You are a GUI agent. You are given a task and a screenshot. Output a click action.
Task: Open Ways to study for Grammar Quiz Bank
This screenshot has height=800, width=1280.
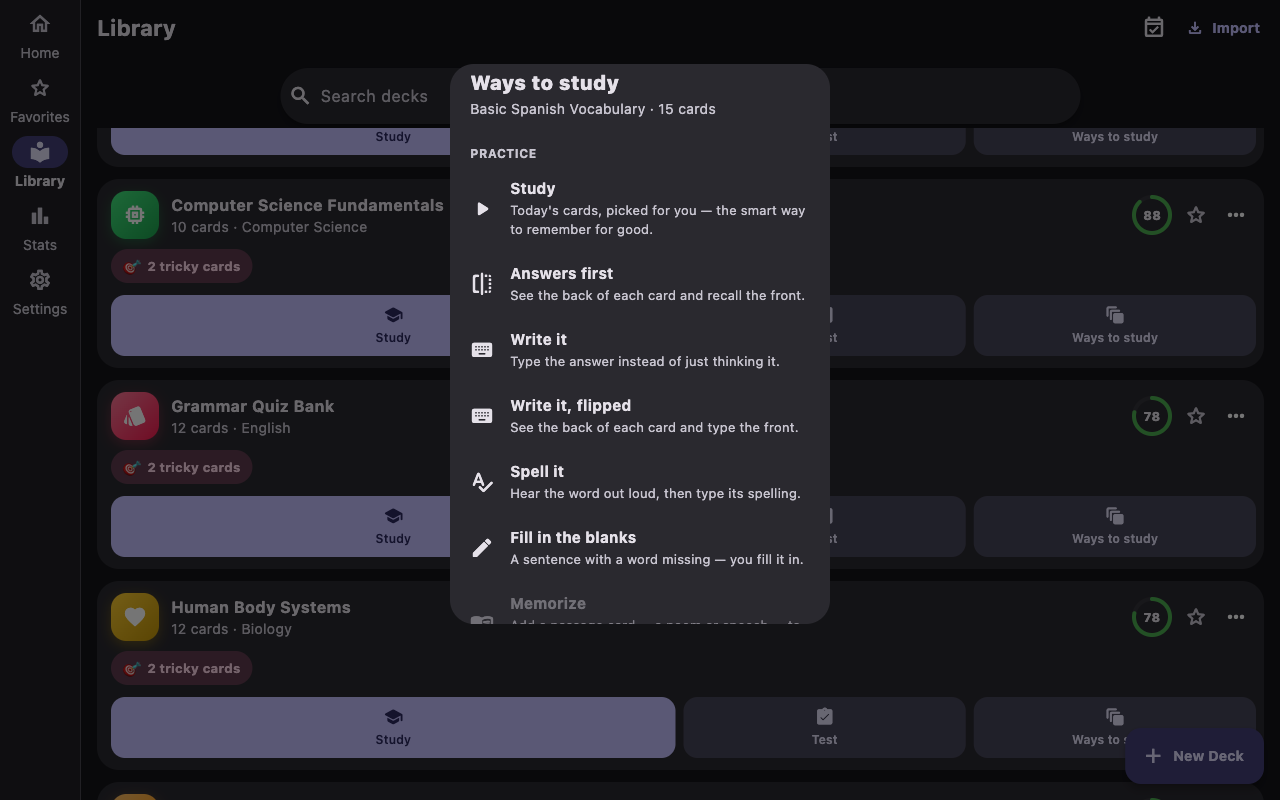(1115, 526)
